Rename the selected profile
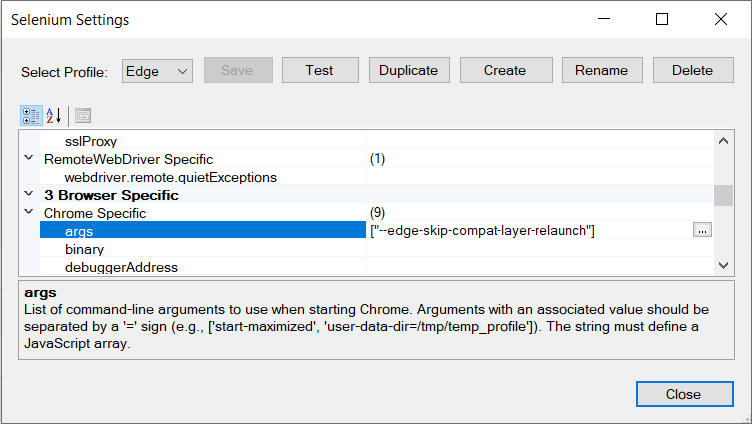The image size is (752, 424). (601, 70)
